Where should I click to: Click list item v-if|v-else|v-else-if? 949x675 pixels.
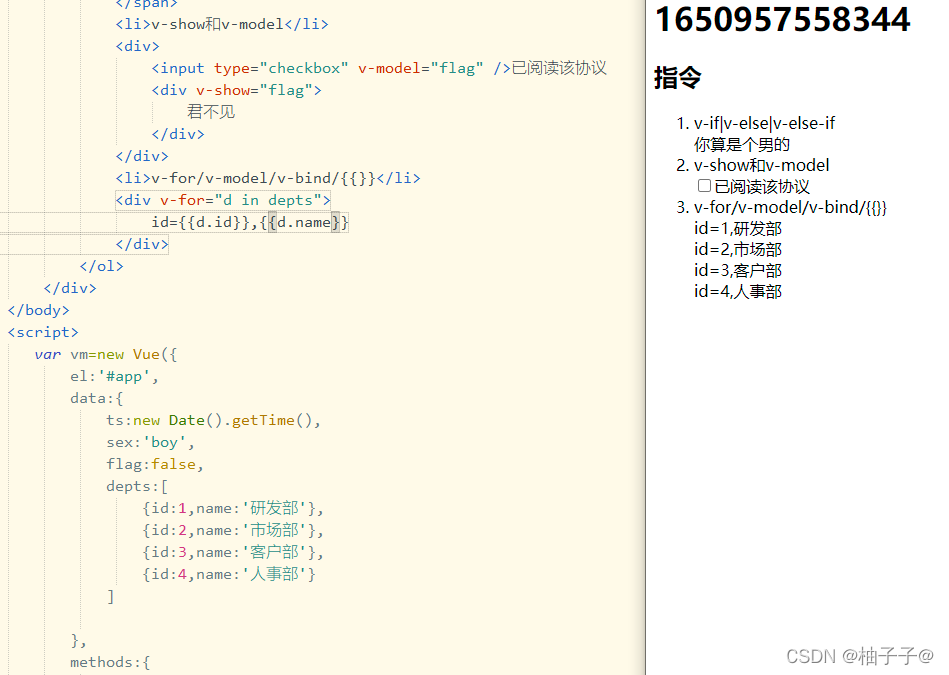coord(764,123)
